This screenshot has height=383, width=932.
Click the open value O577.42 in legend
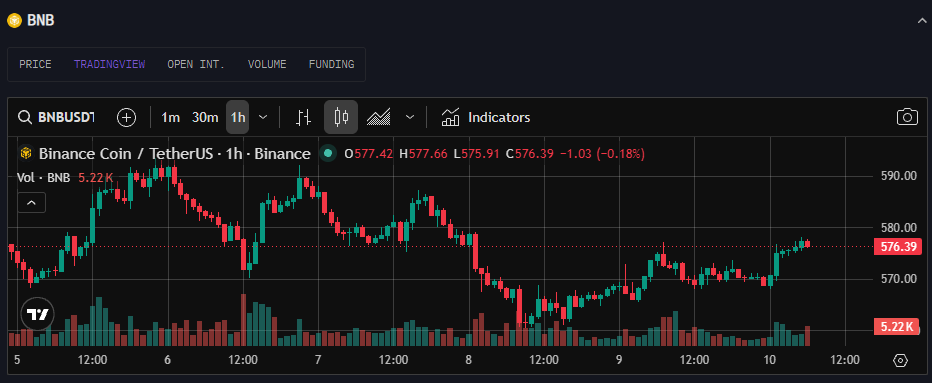tap(369, 153)
